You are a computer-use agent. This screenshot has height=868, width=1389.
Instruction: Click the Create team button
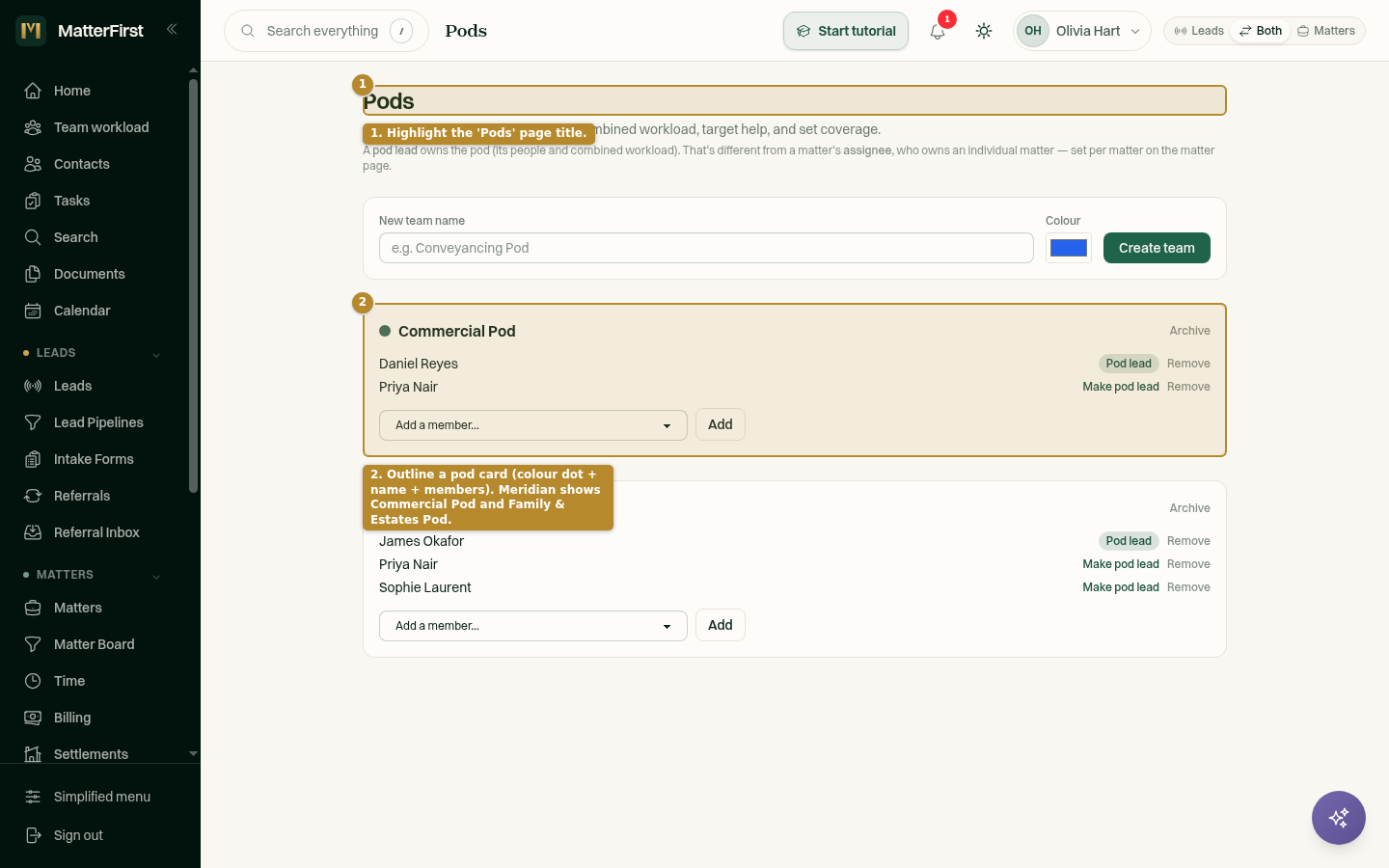(1157, 248)
